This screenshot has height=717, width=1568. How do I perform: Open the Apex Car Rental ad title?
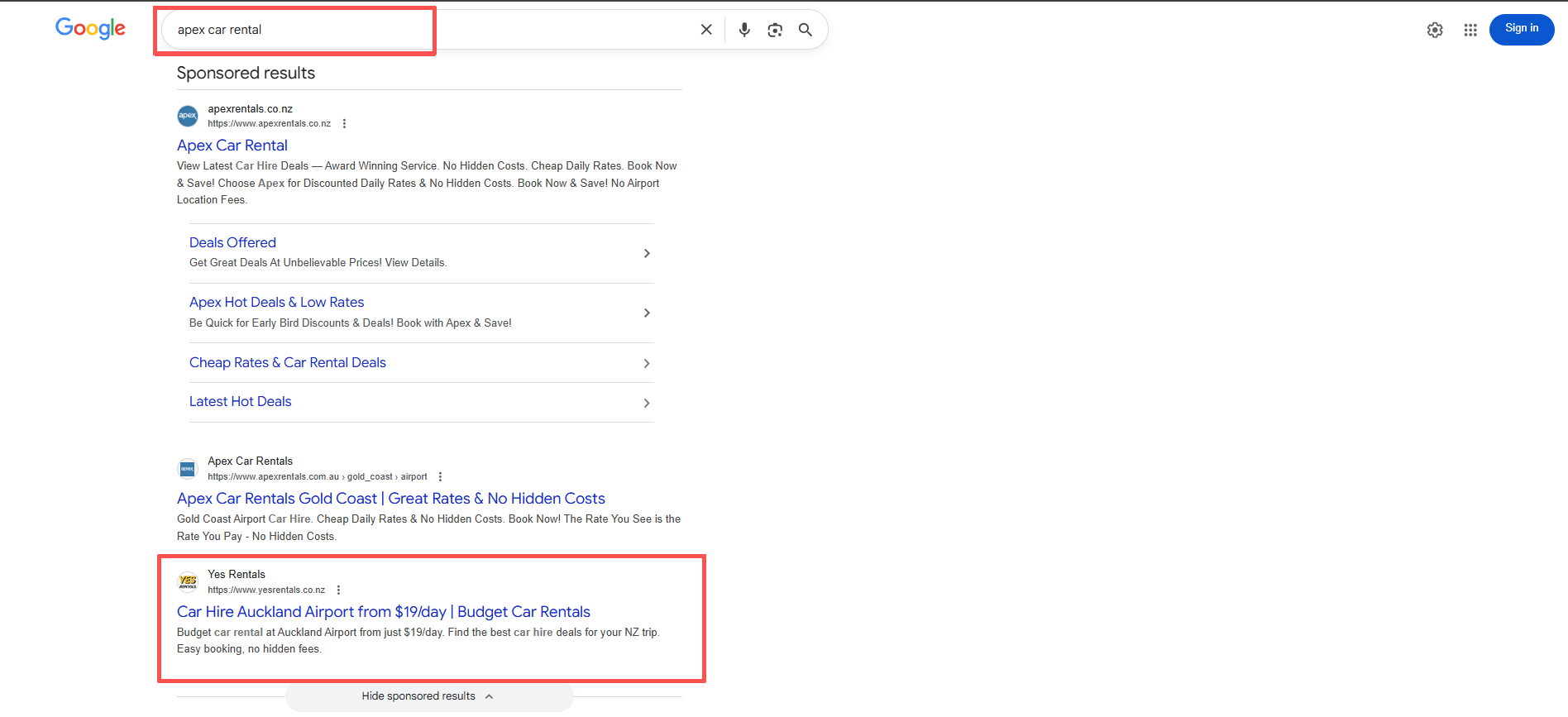(x=232, y=146)
